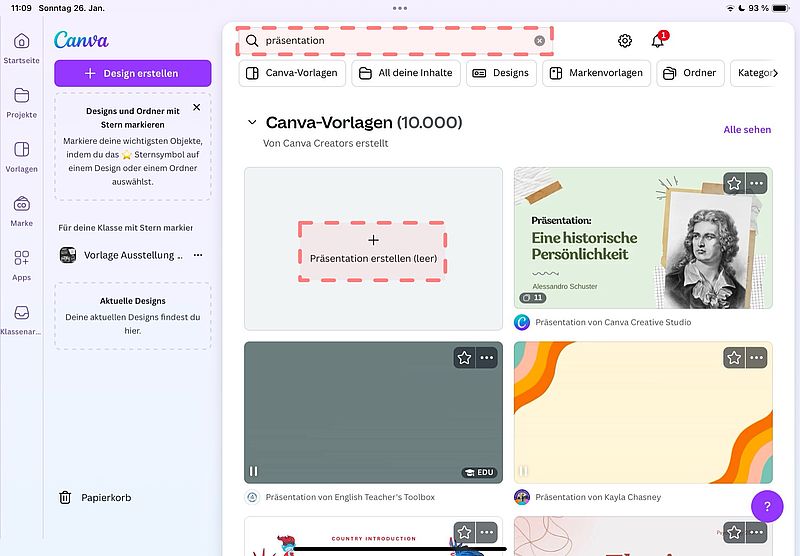The image size is (800, 556).
Task: Click Kayla Chasney author avatar
Action: tap(522, 497)
